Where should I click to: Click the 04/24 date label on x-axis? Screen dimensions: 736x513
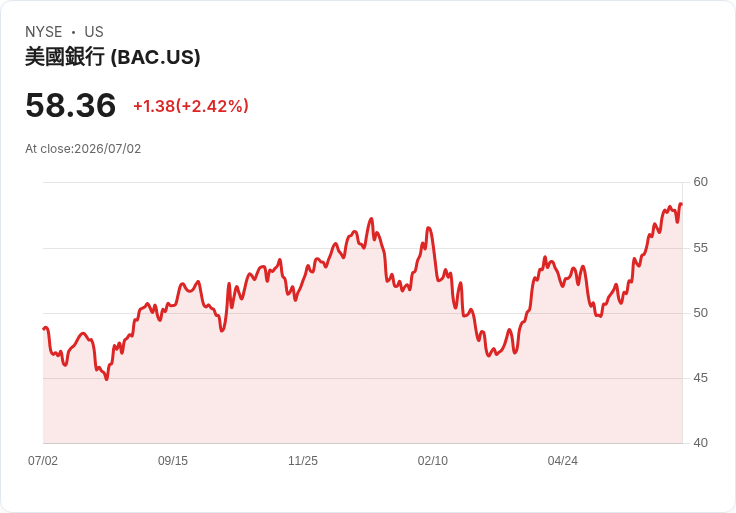click(562, 461)
